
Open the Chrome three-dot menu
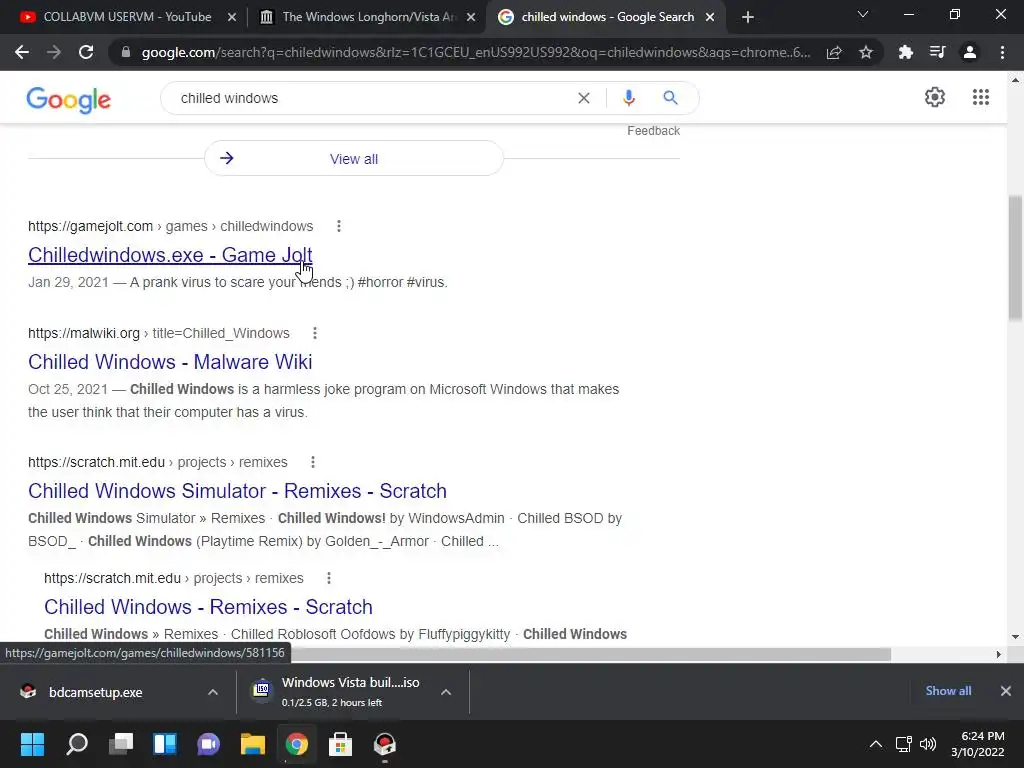1002,52
